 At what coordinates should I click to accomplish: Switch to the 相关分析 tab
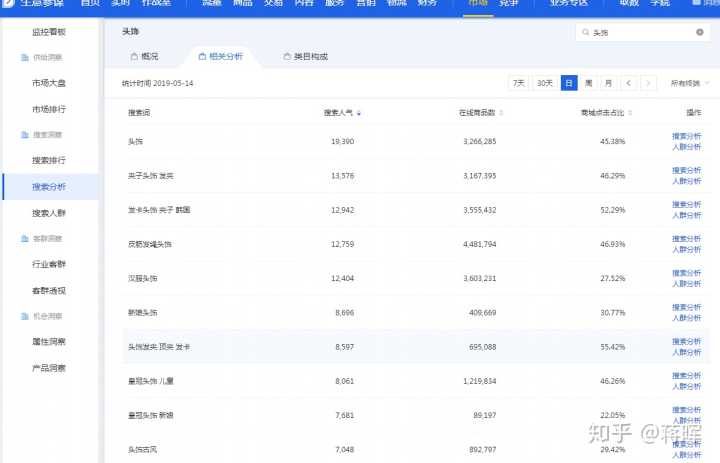220,57
